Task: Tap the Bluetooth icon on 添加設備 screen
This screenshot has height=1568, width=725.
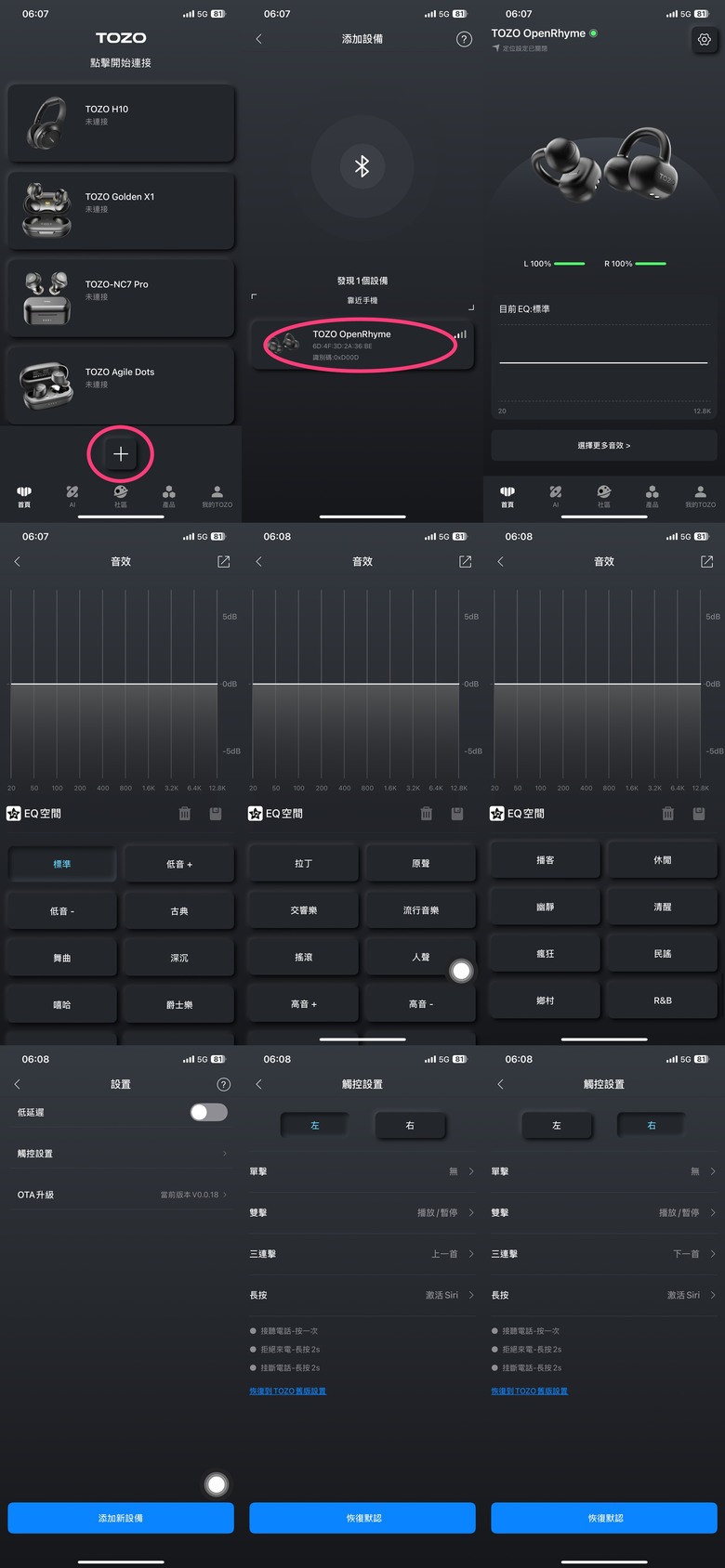Action: (x=362, y=166)
